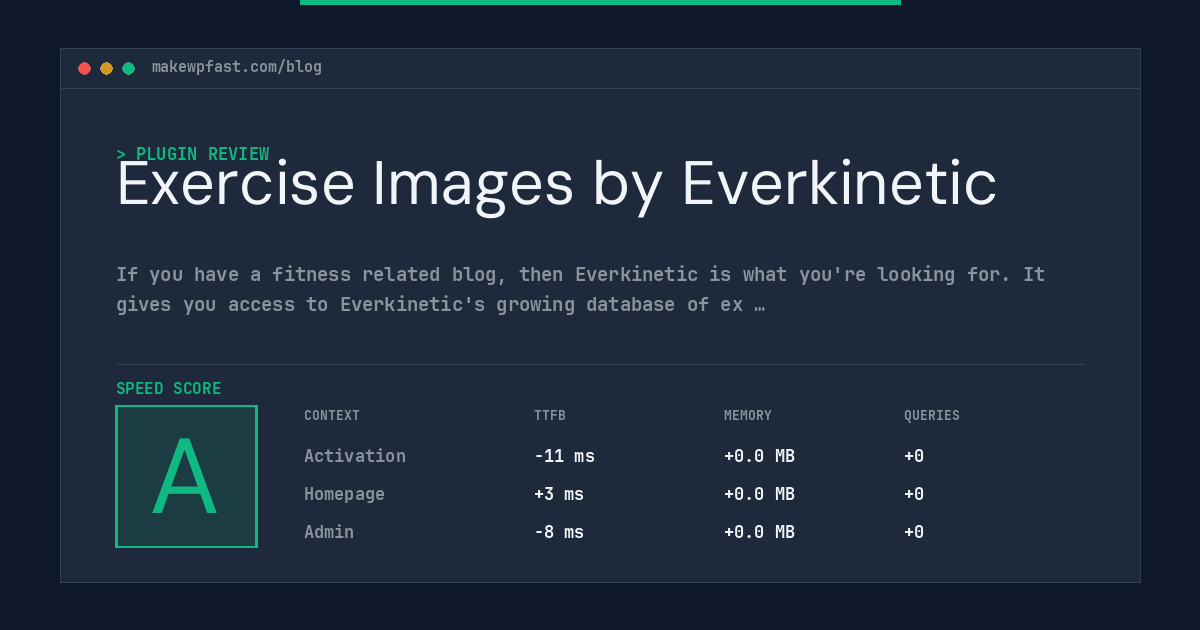Image resolution: width=1200 pixels, height=630 pixels.
Task: Click the Activation queries '+0' value
Action: tap(914, 456)
